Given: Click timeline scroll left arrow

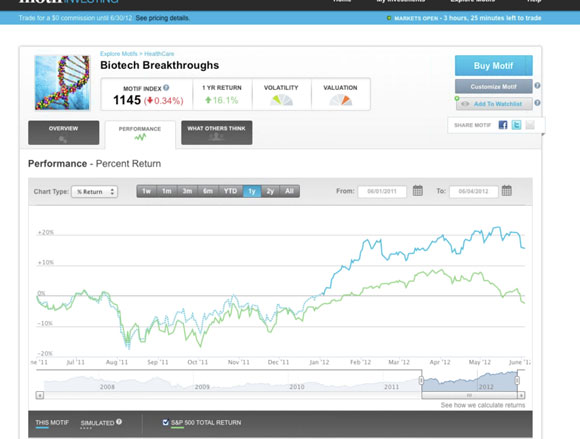Looking at the screenshot, I should 40,395.
